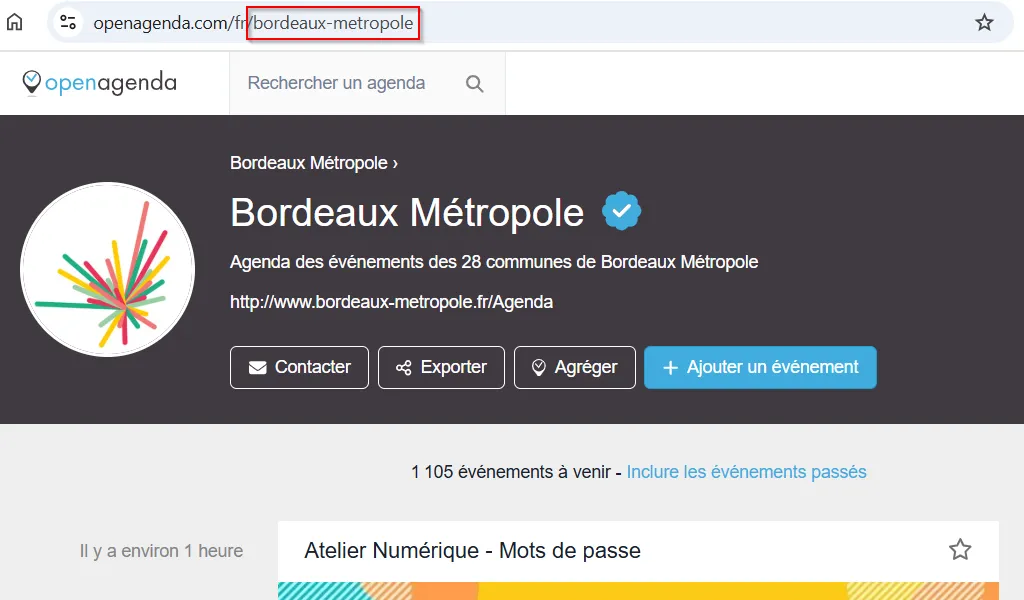Click the Agréger button
The image size is (1024, 600).
pyautogui.click(x=575, y=368)
